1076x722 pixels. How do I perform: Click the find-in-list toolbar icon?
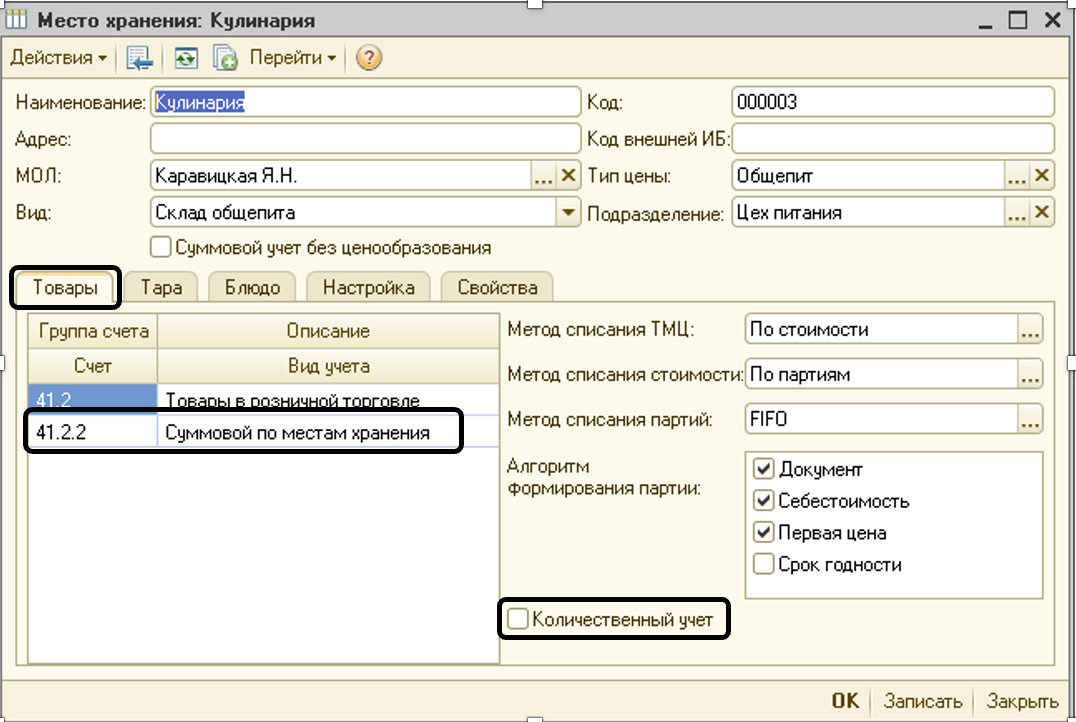pos(139,59)
